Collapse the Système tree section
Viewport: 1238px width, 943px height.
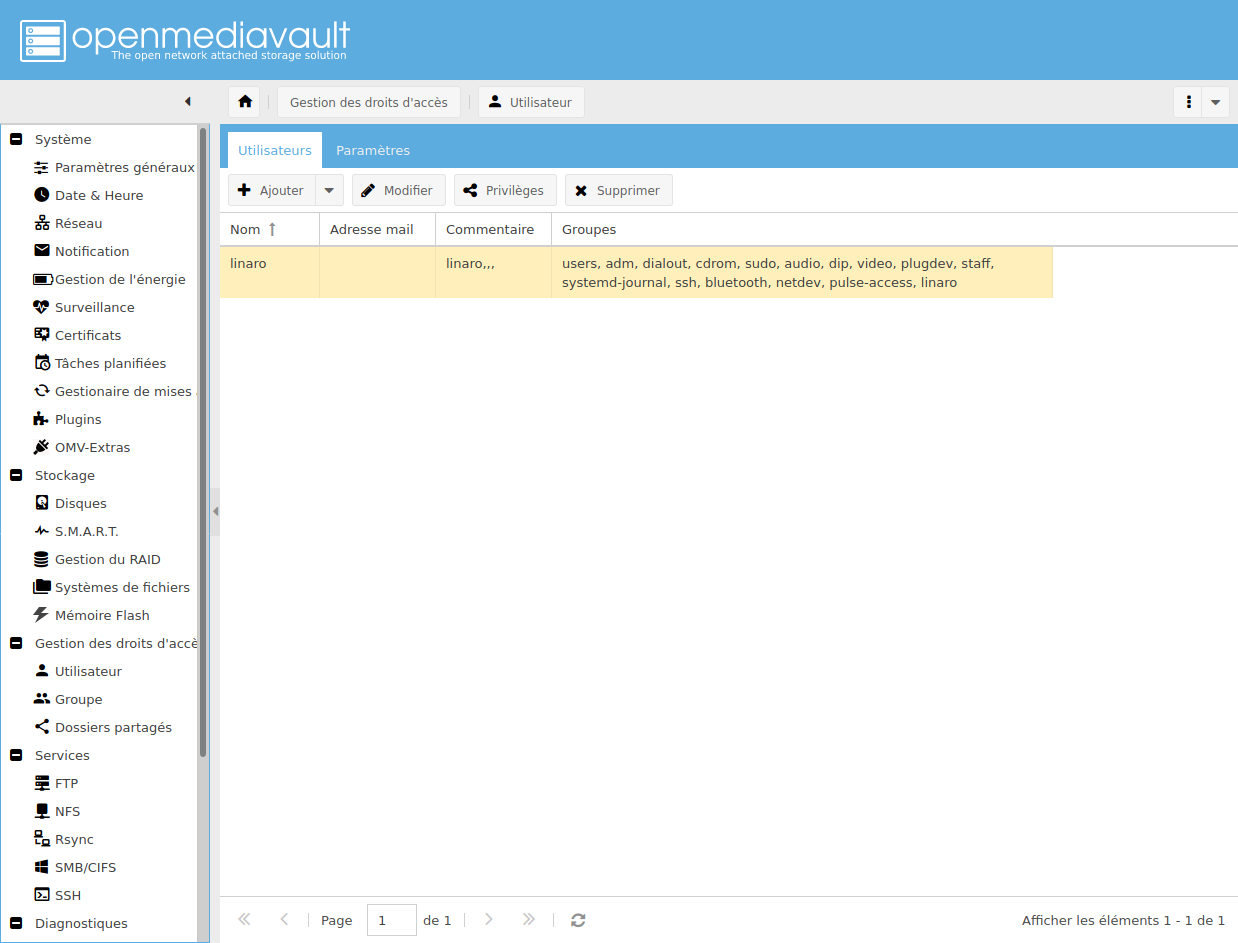tap(16, 139)
